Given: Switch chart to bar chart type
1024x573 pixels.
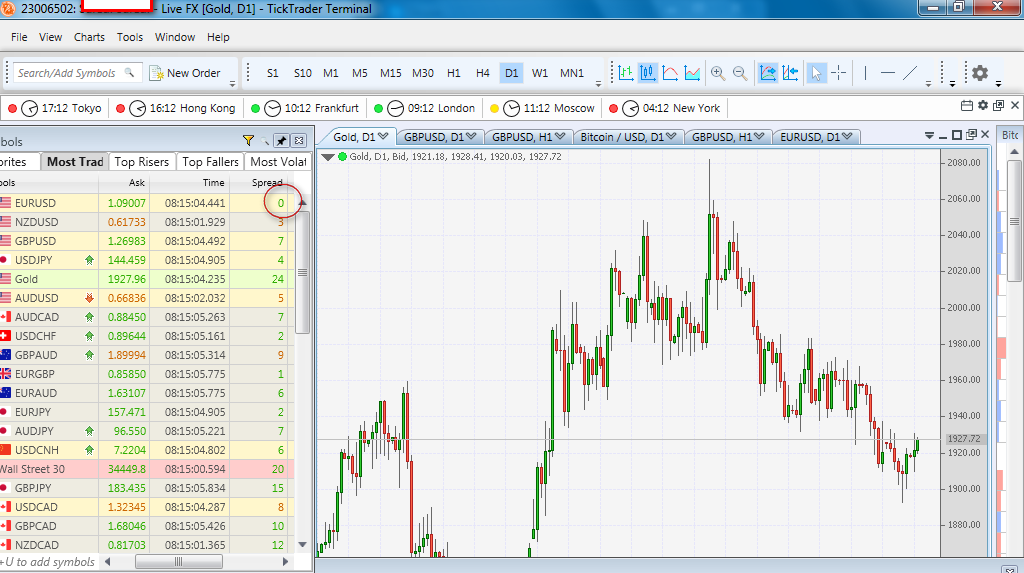Looking at the screenshot, I should pos(626,73).
